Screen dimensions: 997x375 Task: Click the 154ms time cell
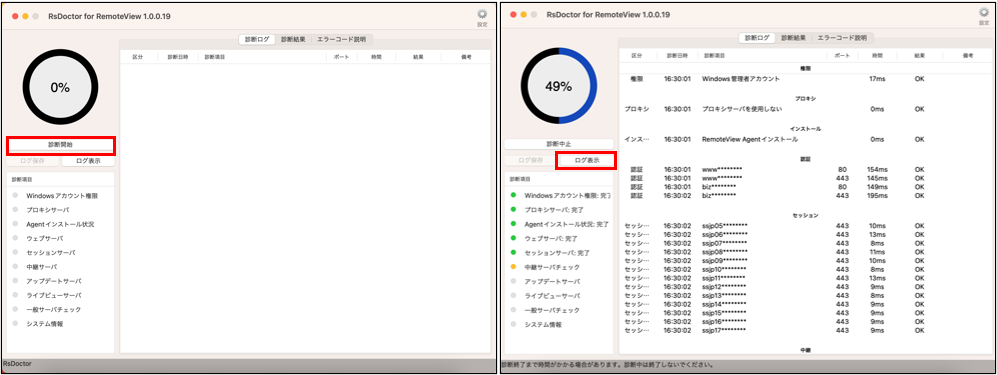click(876, 170)
